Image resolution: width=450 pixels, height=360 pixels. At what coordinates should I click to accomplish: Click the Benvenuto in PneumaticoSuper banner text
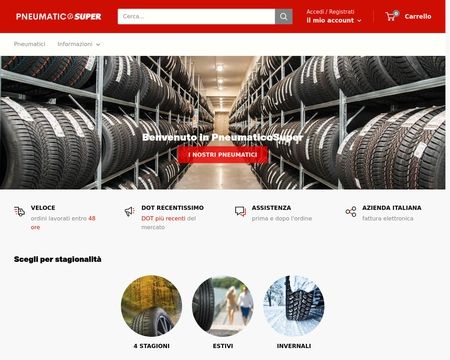click(223, 137)
